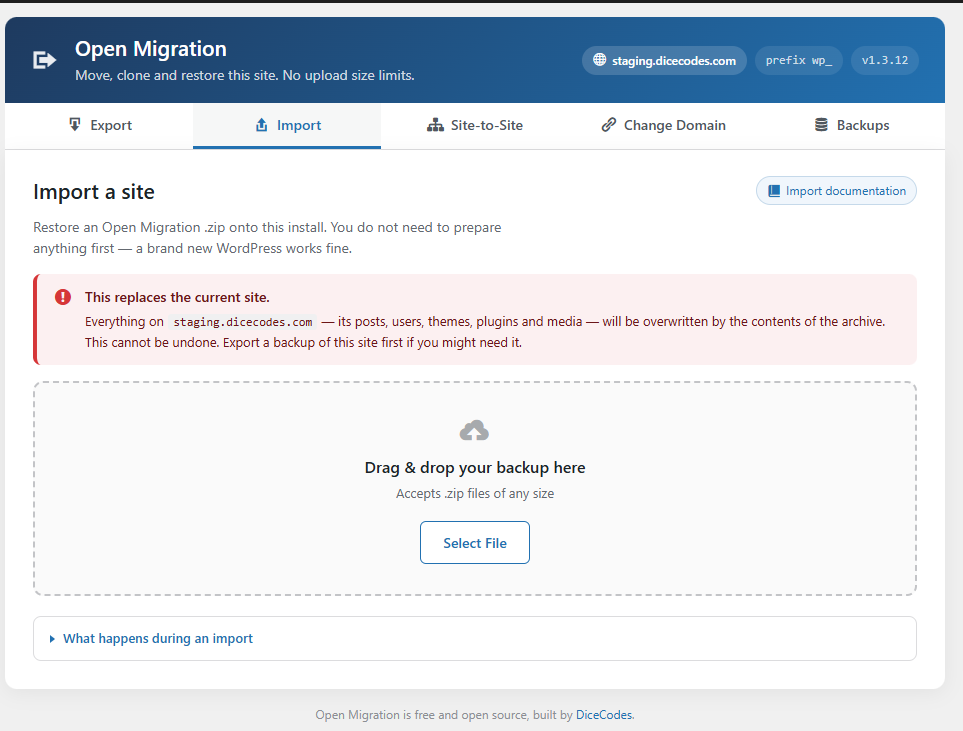Click the Open Migration title text
Viewport: 963px width, 731px height.
(x=150, y=49)
